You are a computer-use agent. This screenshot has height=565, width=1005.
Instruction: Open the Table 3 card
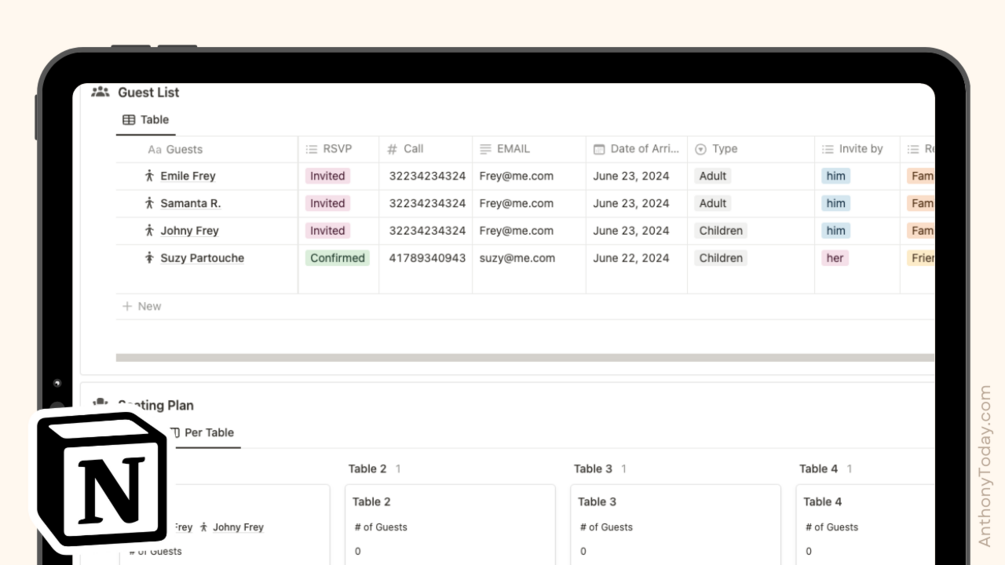[676, 525]
